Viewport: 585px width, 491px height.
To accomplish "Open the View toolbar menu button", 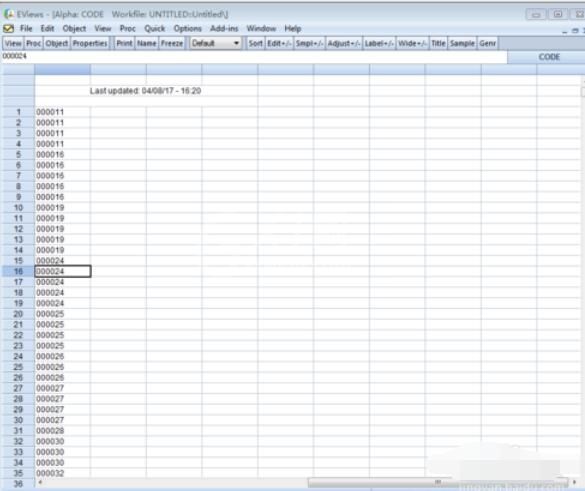I will pos(13,43).
